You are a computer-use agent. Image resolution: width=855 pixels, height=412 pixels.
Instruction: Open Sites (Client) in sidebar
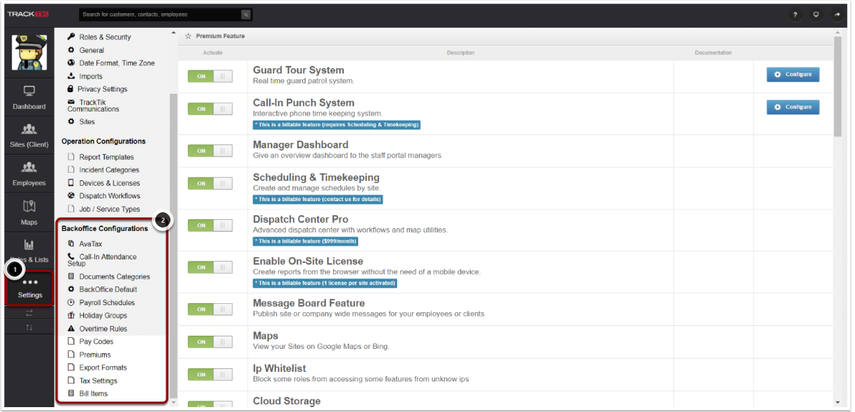pyautogui.click(x=29, y=135)
